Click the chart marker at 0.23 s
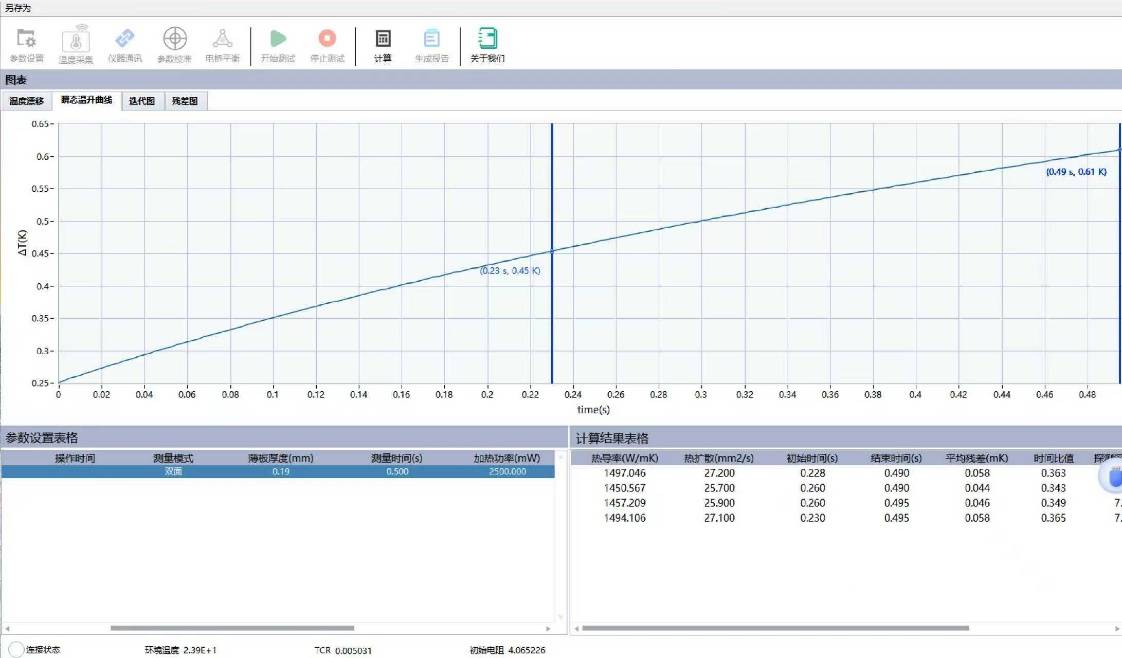 coord(552,251)
